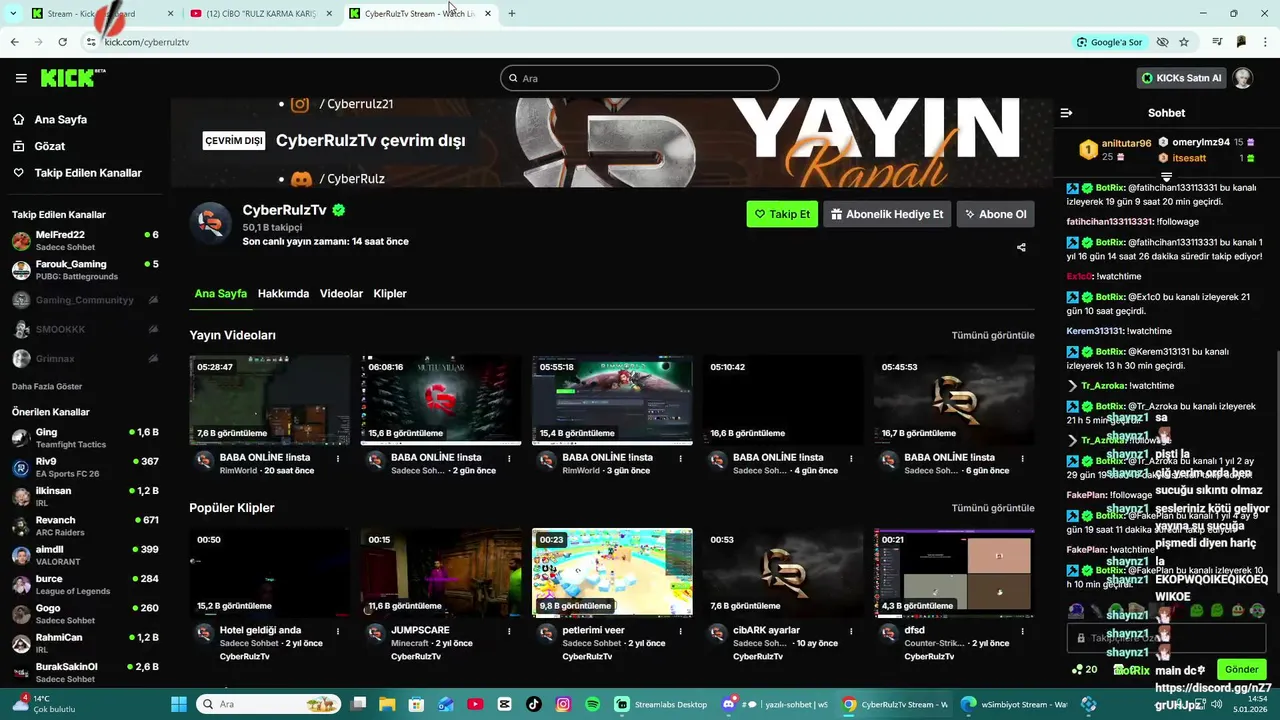Open TikTok from taskbar
The height and width of the screenshot is (720, 1280).
coord(533,704)
